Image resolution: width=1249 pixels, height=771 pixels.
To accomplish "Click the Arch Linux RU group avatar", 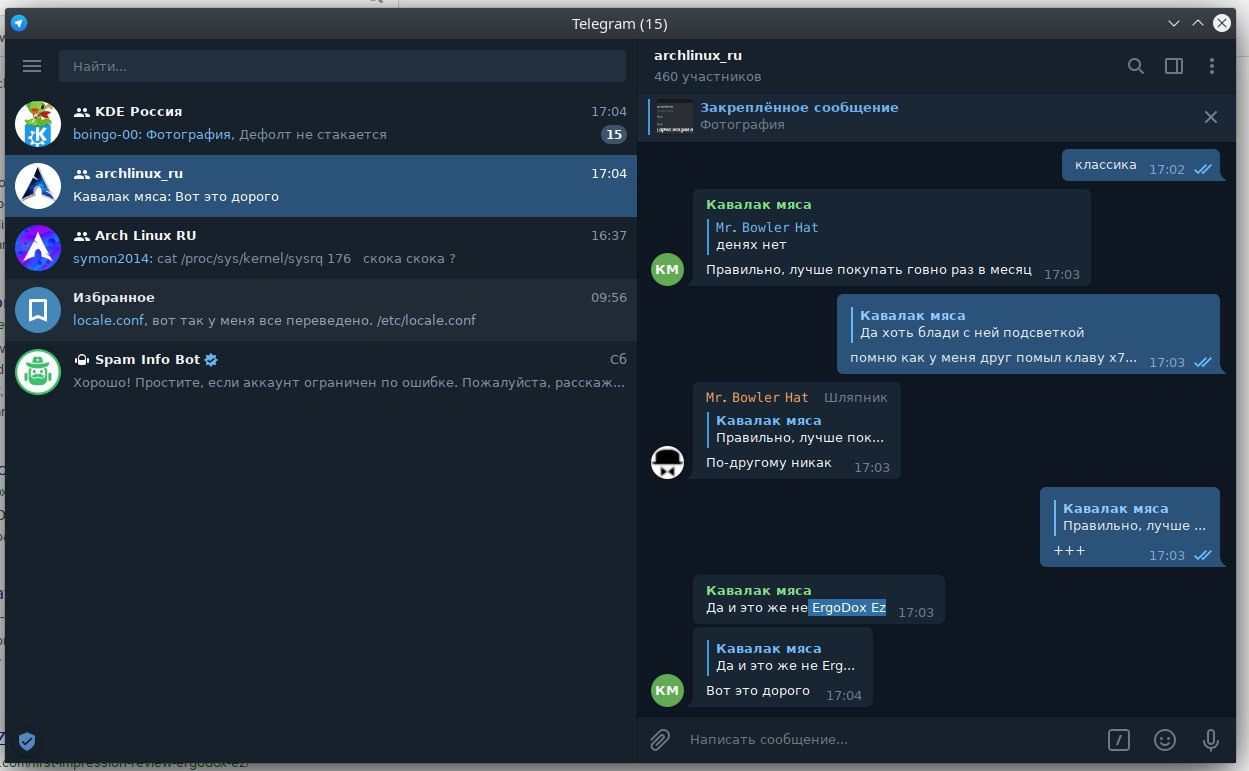I will coord(38,248).
